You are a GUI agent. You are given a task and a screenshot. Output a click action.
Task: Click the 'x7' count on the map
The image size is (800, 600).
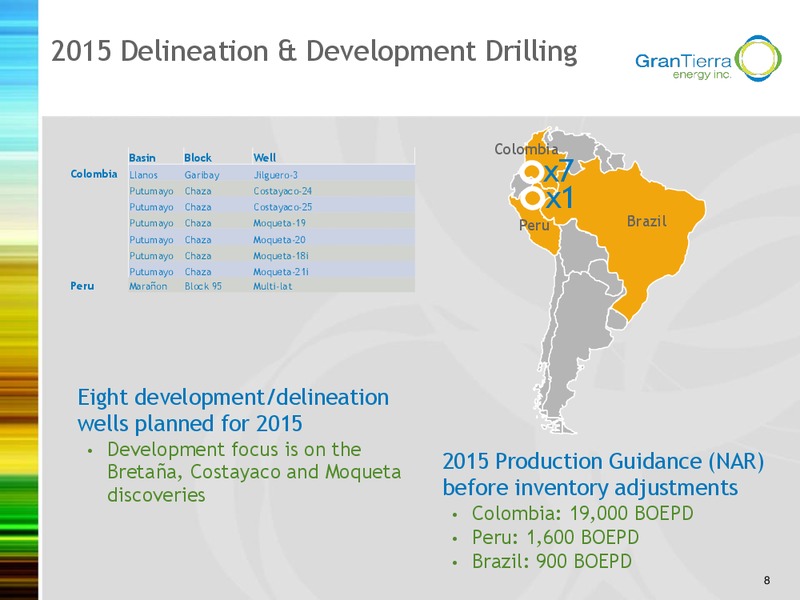[559, 171]
